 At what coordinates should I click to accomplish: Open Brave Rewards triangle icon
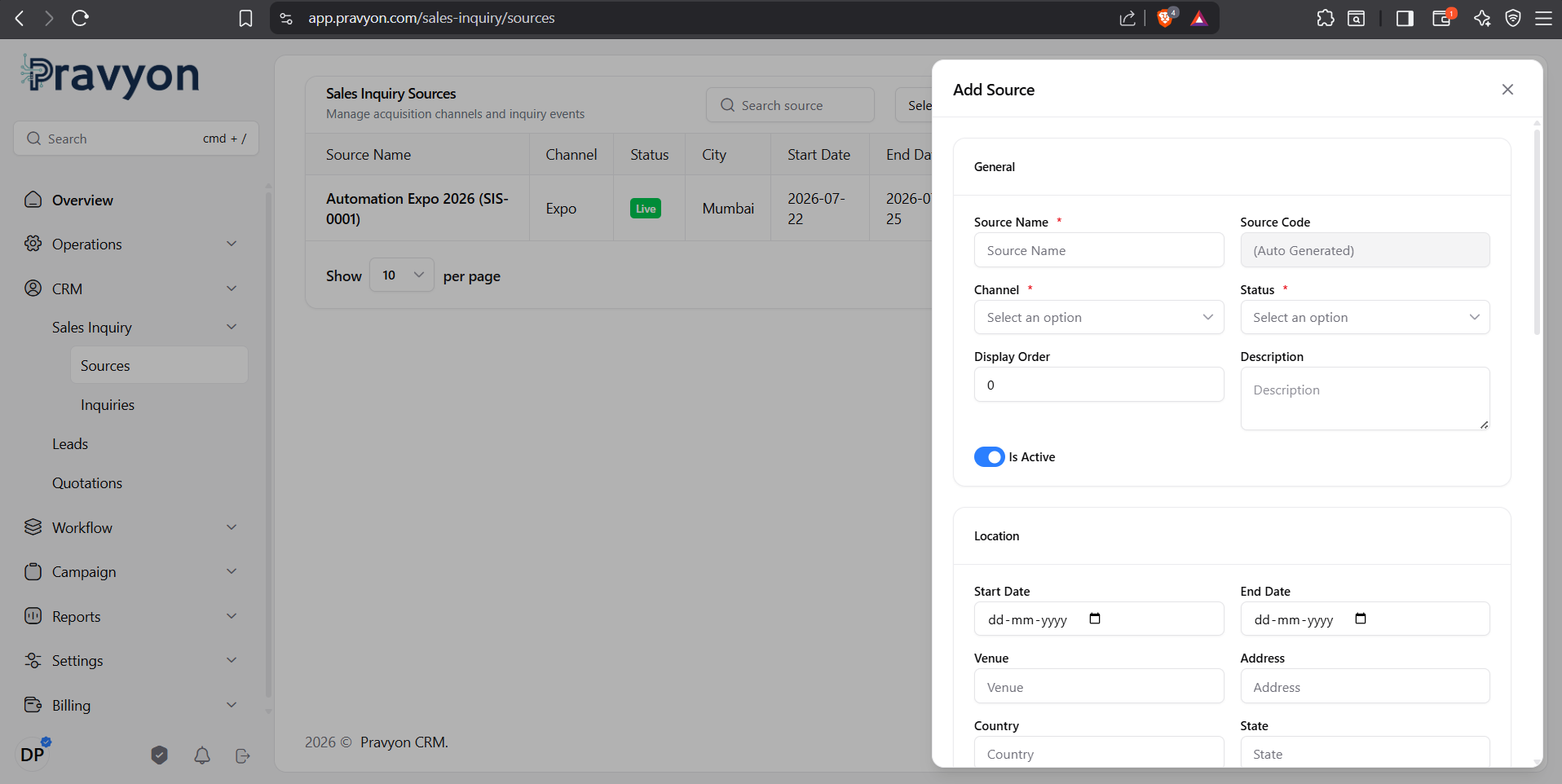[1198, 18]
